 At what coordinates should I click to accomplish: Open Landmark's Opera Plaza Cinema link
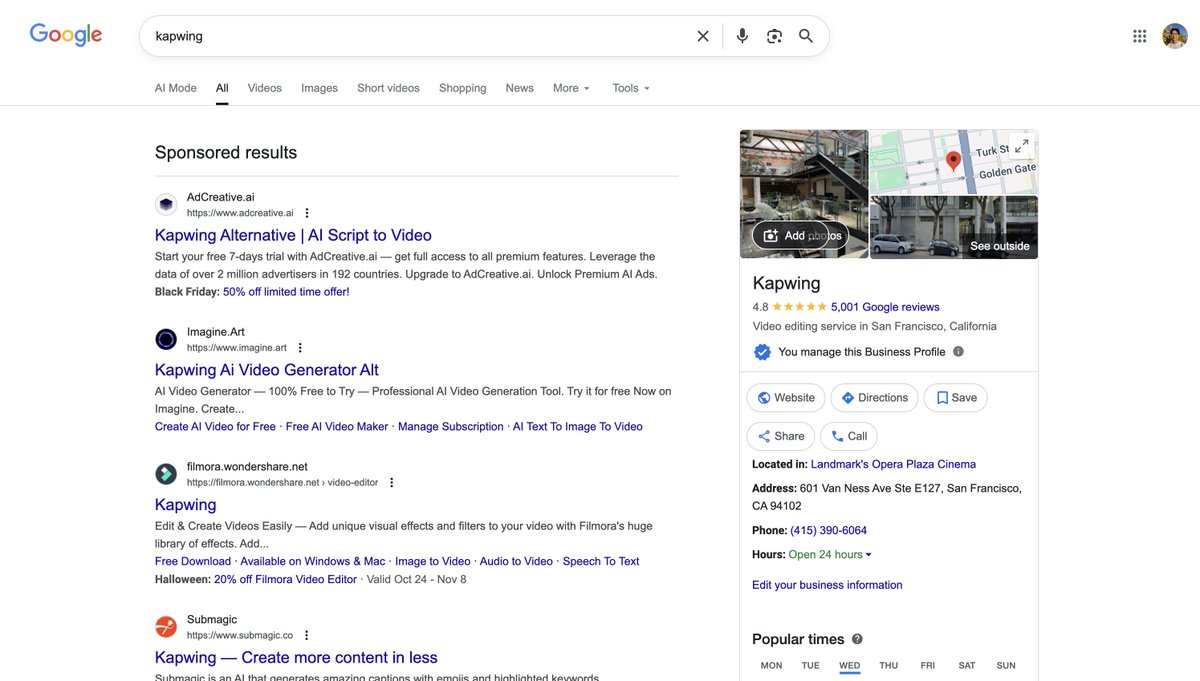893,465
